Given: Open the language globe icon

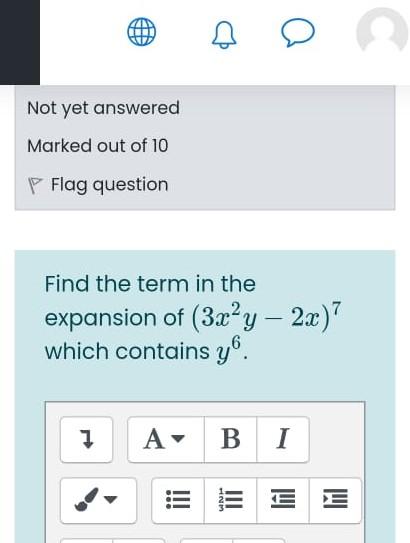Looking at the screenshot, I should pyautogui.click(x=142, y=32).
